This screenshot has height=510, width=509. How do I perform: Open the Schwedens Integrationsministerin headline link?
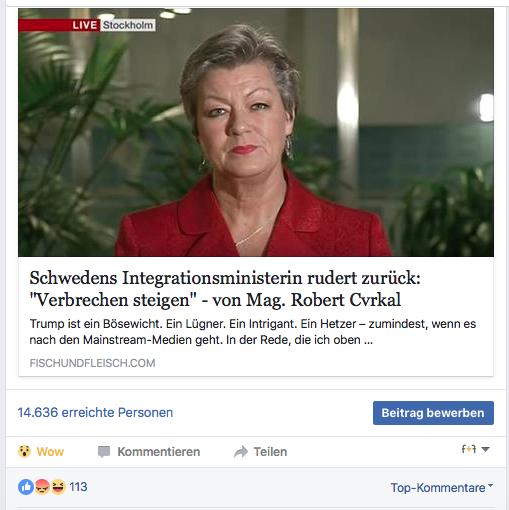225,289
